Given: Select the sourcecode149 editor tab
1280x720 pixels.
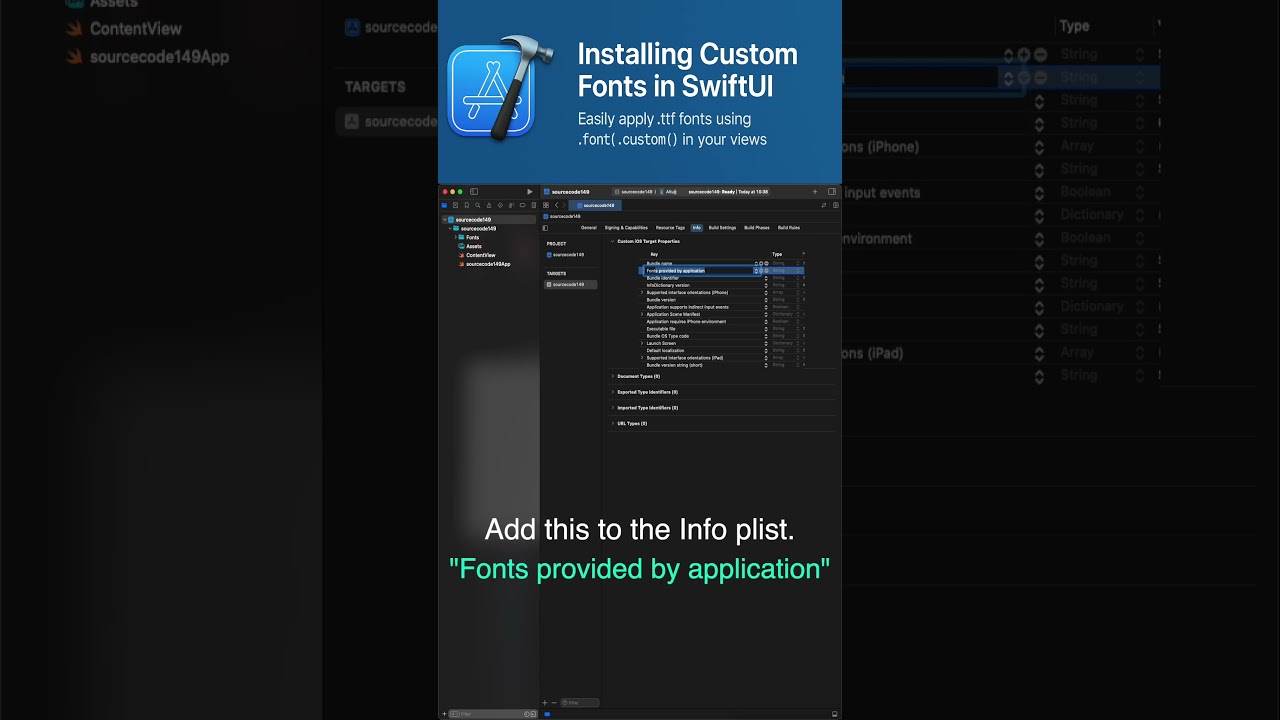Looking at the screenshot, I should (595, 205).
